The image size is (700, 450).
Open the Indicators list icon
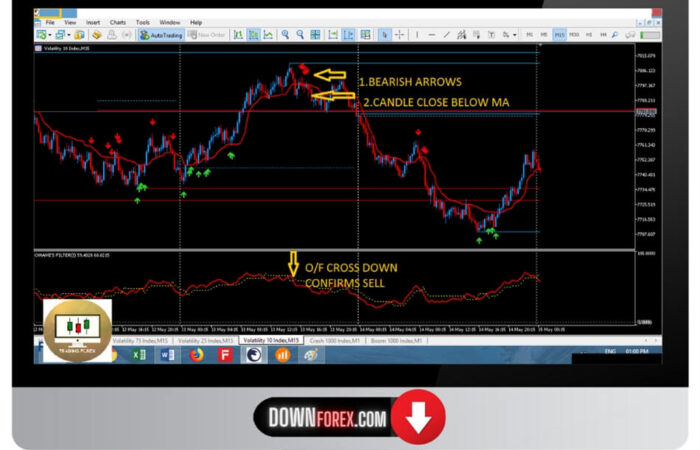click(x=365, y=35)
